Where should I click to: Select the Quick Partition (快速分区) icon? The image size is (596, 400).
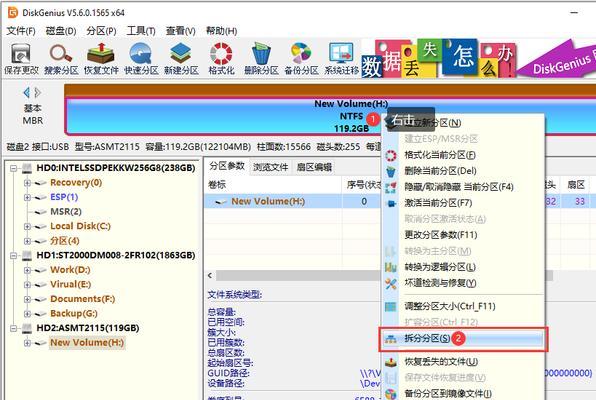click(141, 59)
